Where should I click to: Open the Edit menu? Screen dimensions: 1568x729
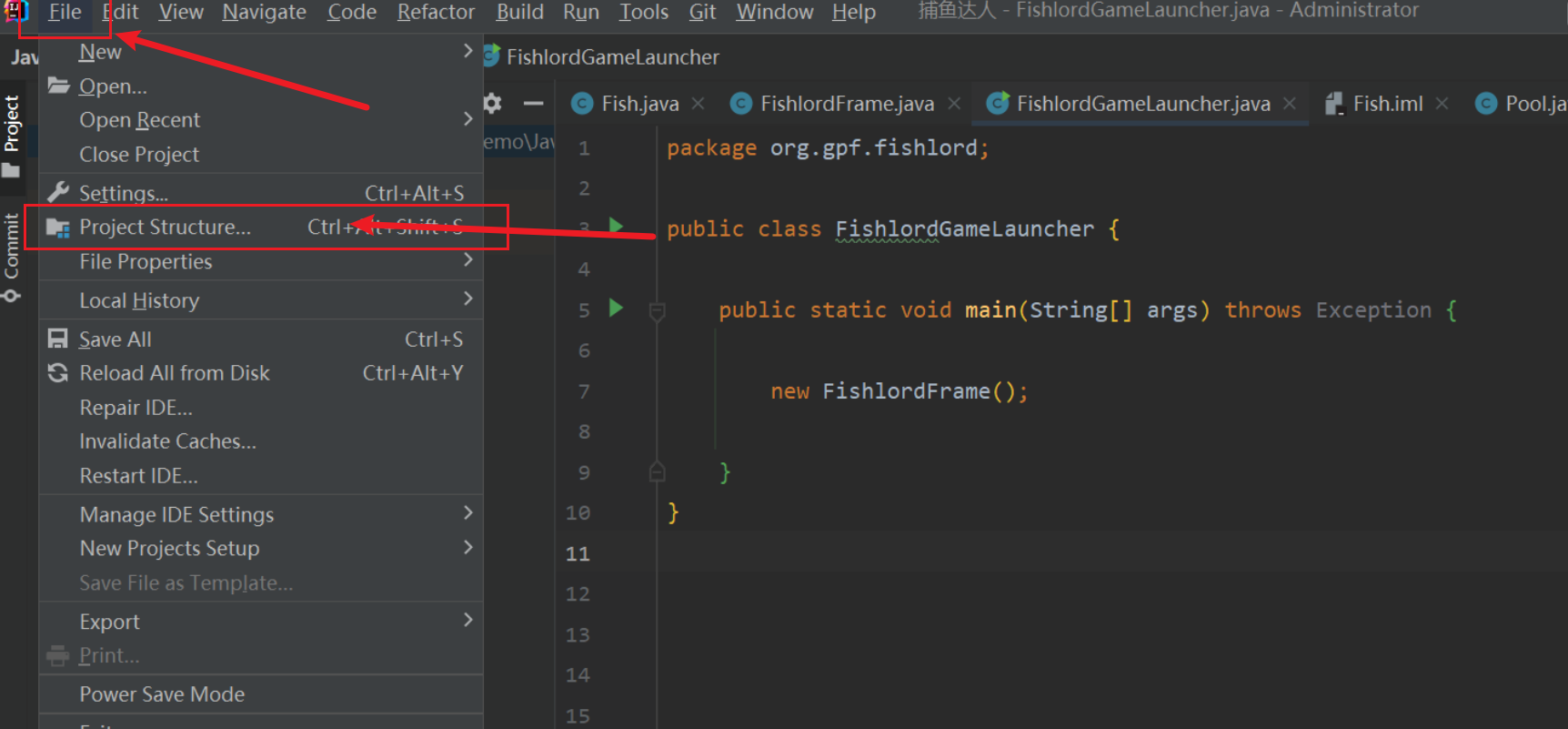[120, 12]
